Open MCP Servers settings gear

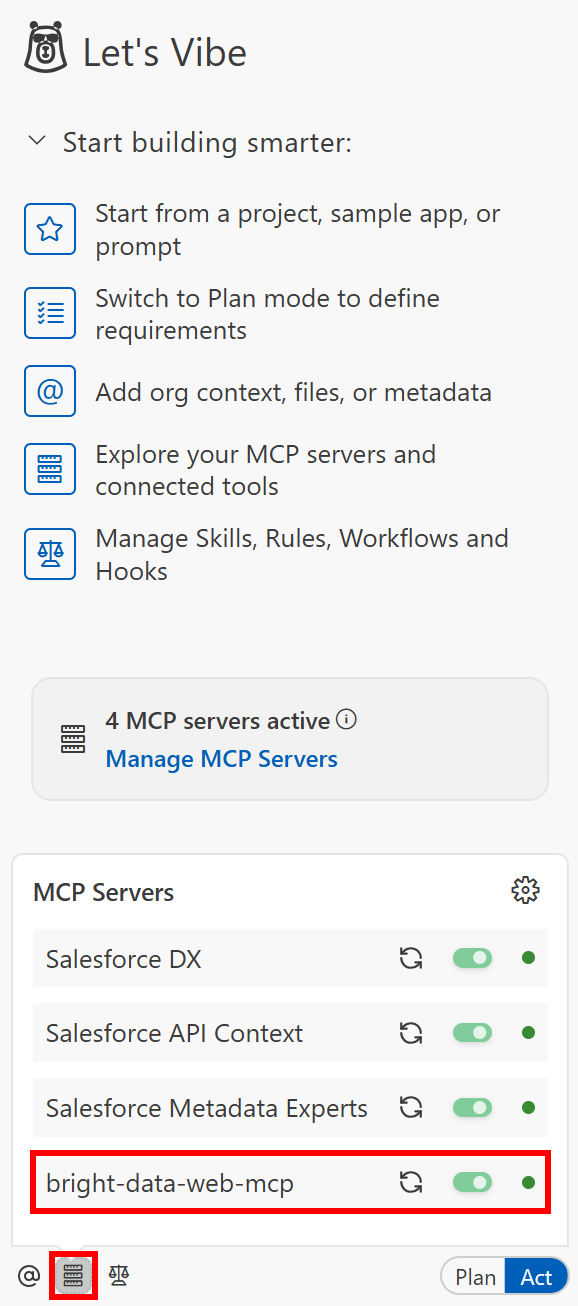point(525,890)
